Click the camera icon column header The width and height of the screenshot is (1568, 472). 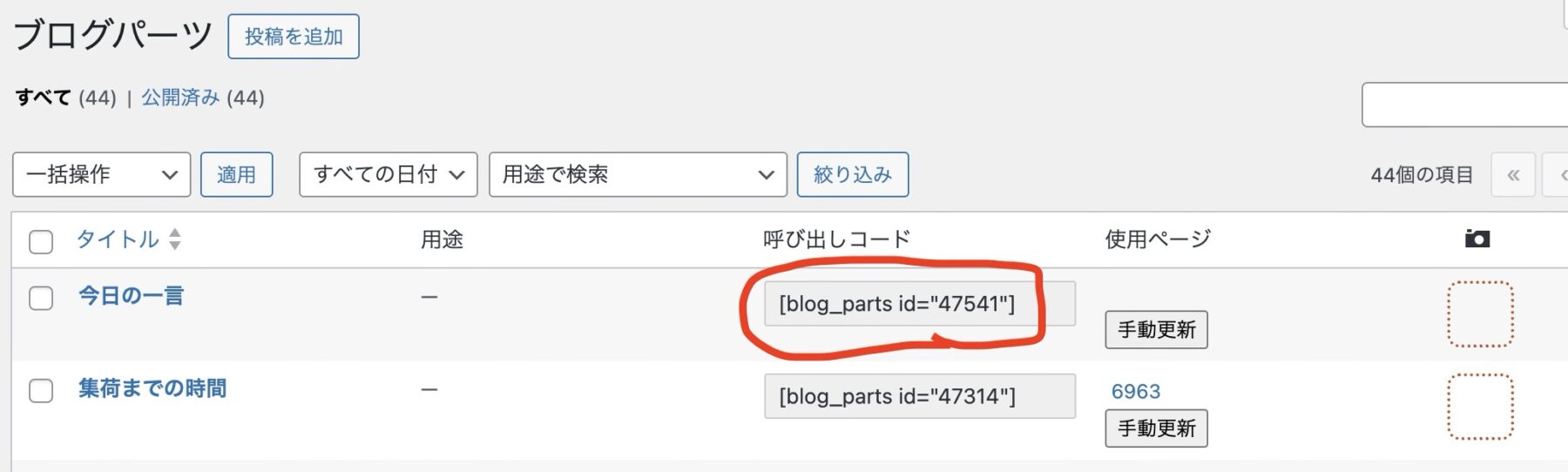pos(1477,239)
